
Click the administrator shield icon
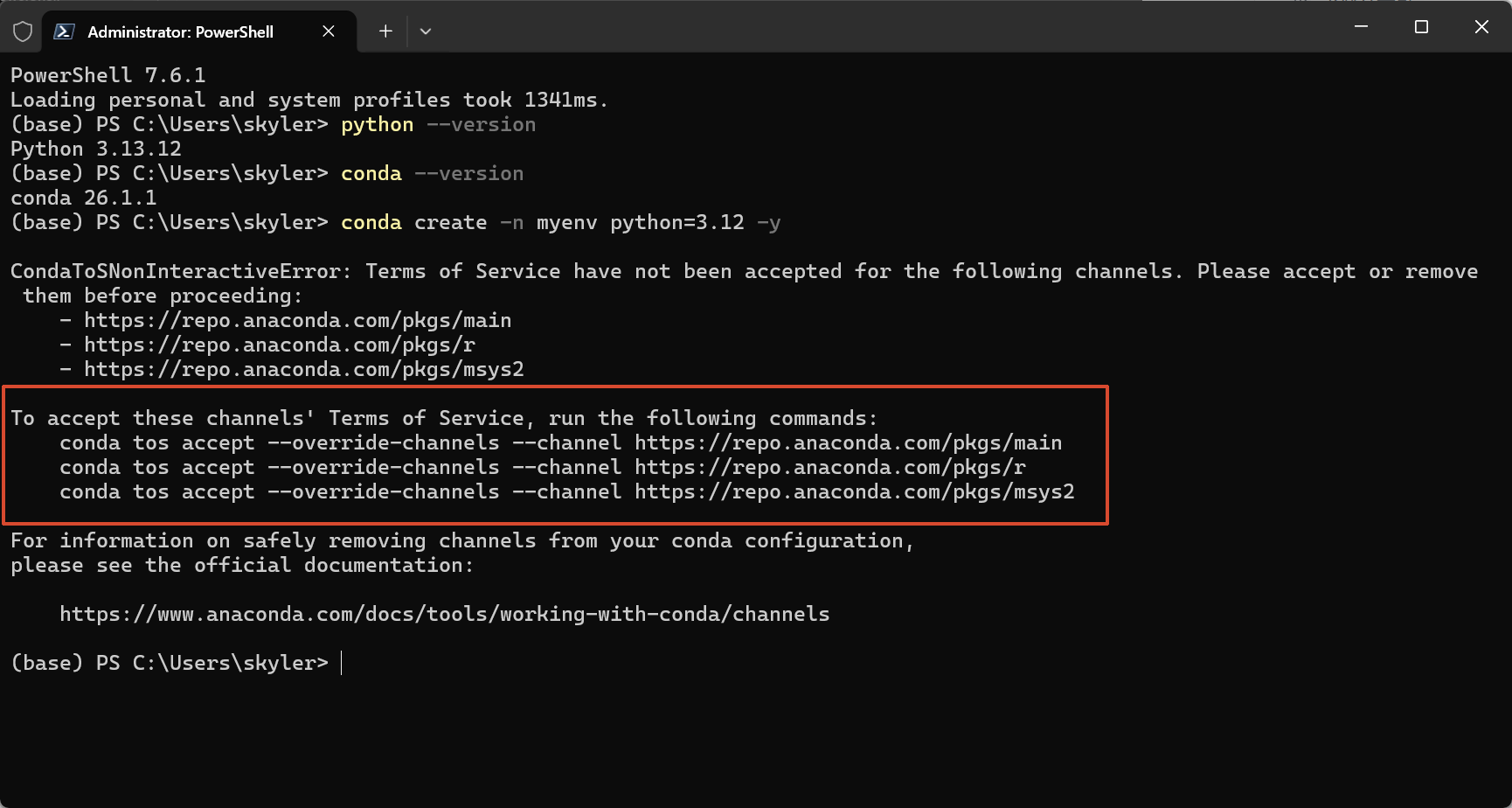[23, 31]
